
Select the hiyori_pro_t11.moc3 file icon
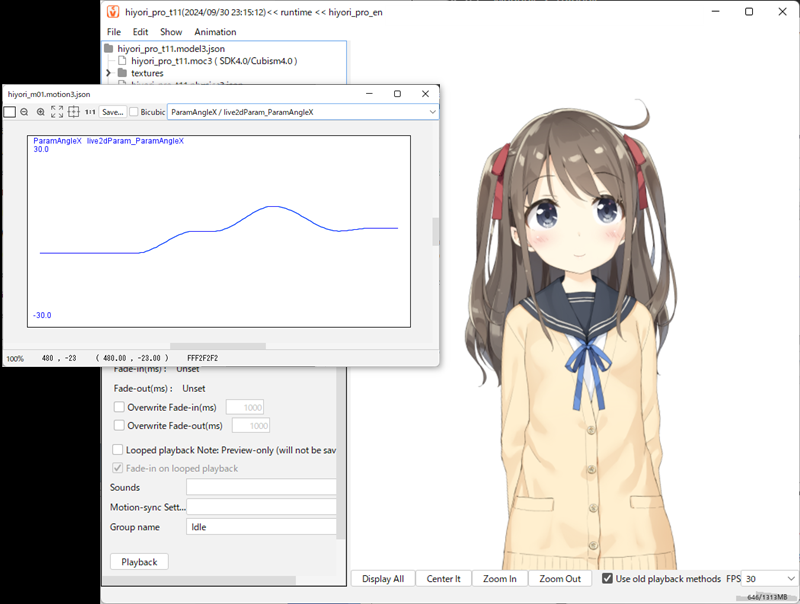pyautogui.click(x=123, y=61)
